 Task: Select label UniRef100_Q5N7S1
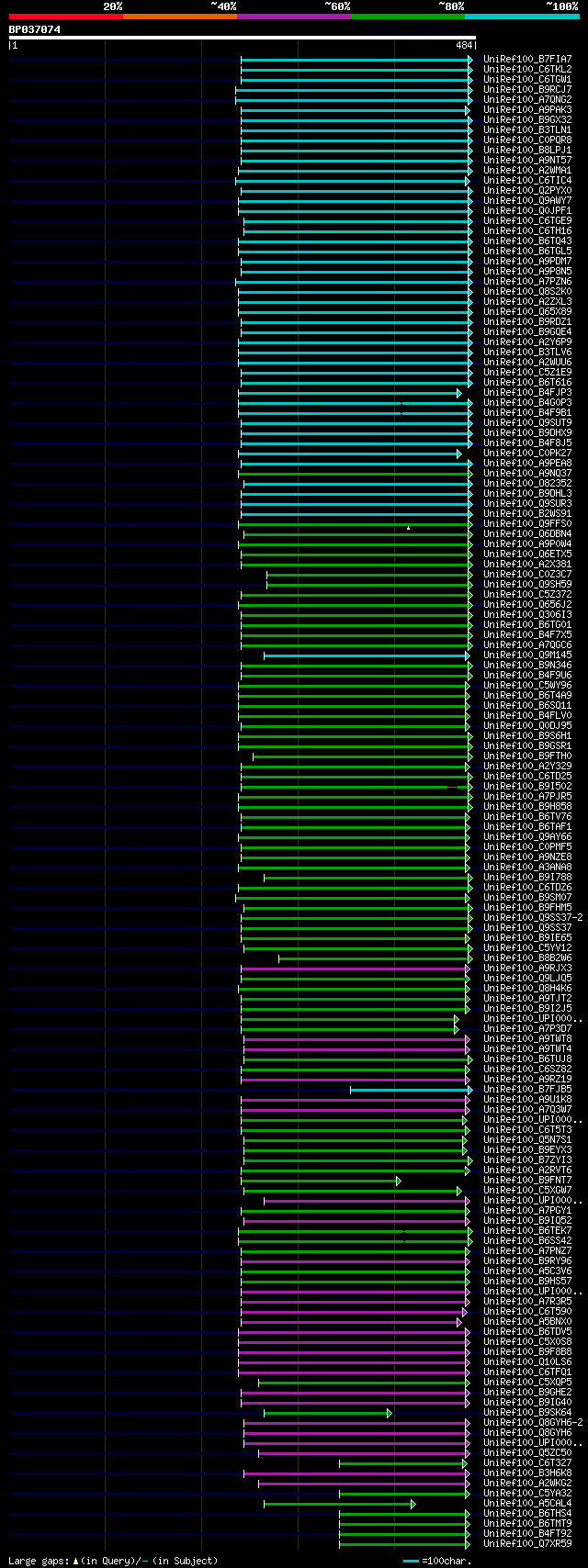click(527, 1140)
